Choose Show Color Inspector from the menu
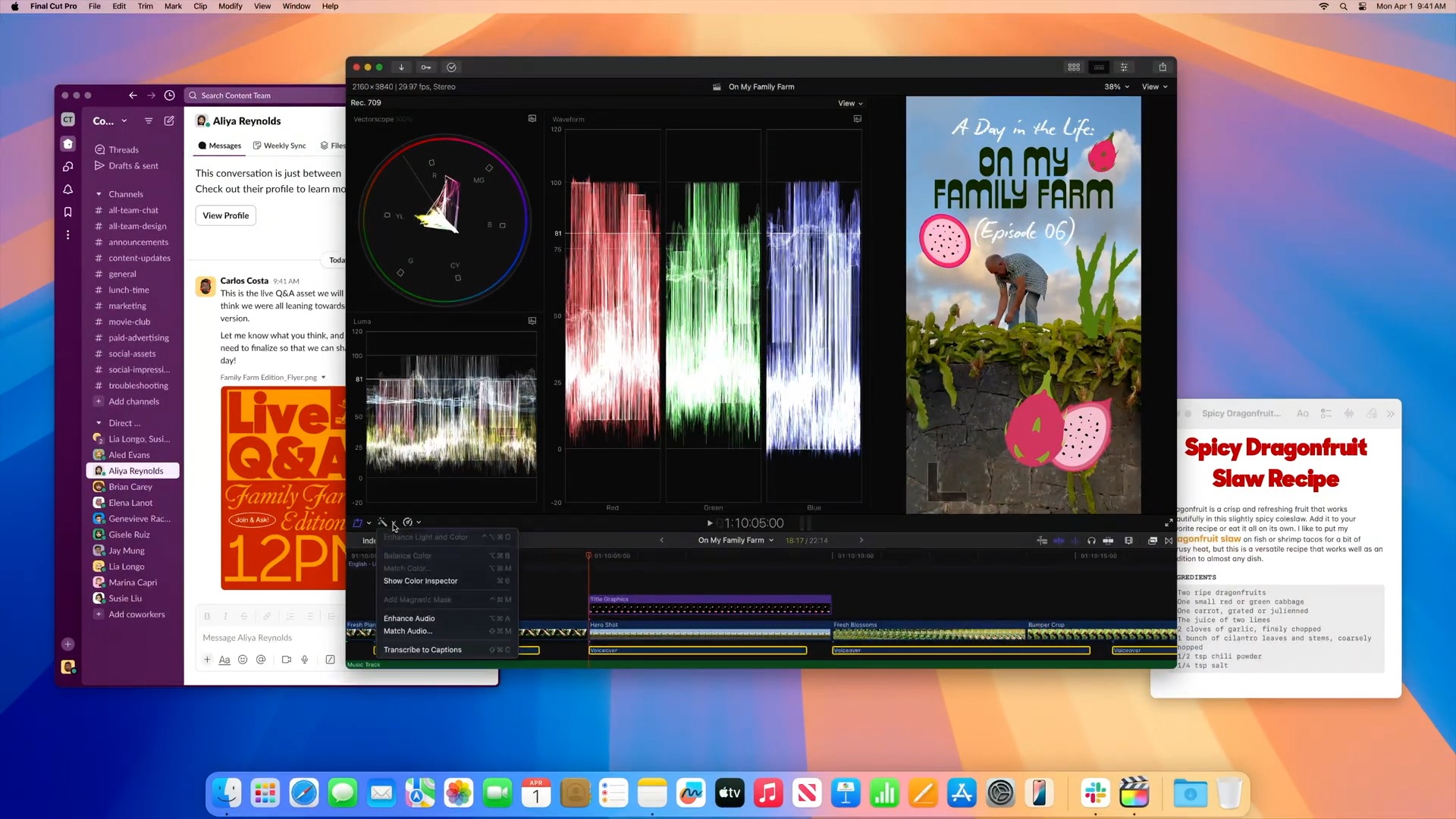1456x819 pixels. pos(420,581)
